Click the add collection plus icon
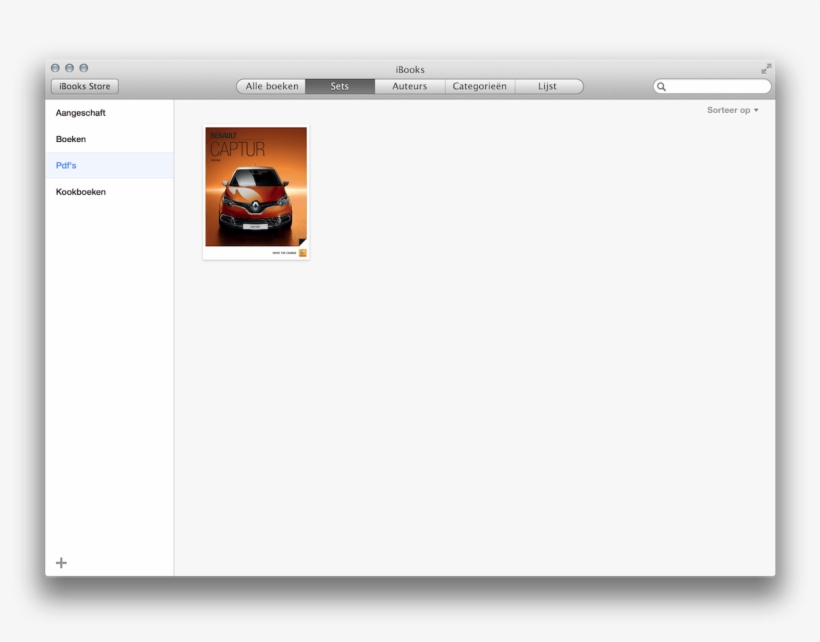The height and width of the screenshot is (642, 820). (62, 562)
